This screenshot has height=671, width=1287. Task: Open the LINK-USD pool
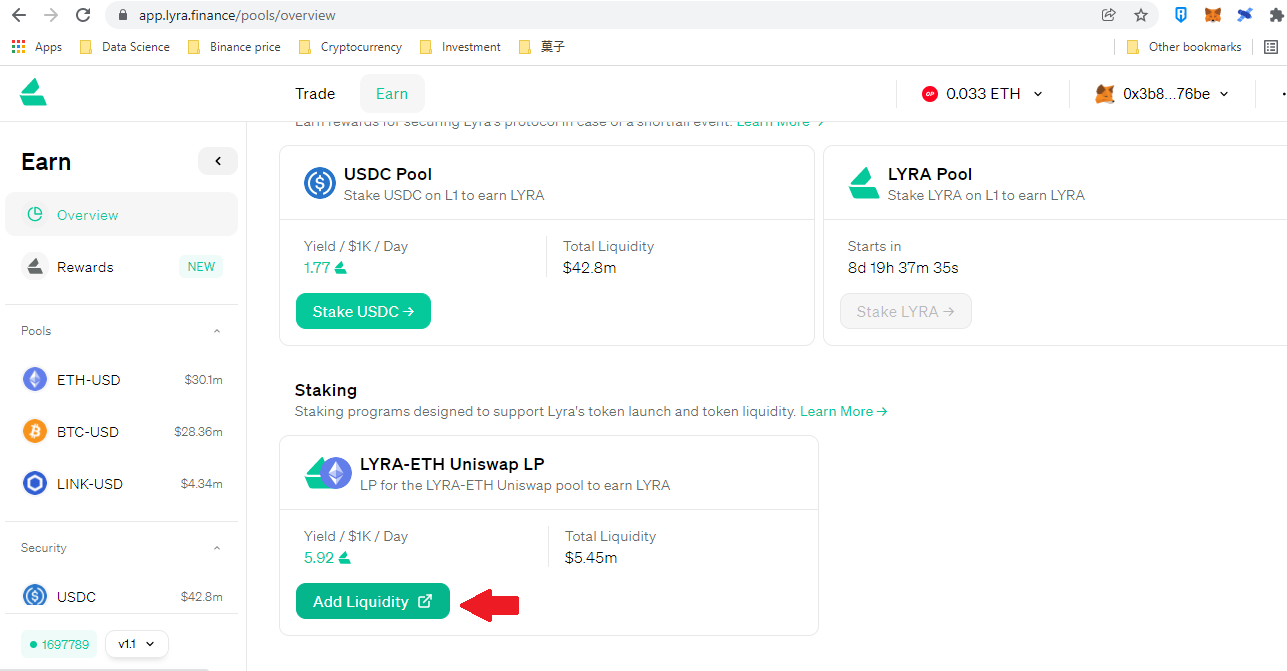[122, 483]
